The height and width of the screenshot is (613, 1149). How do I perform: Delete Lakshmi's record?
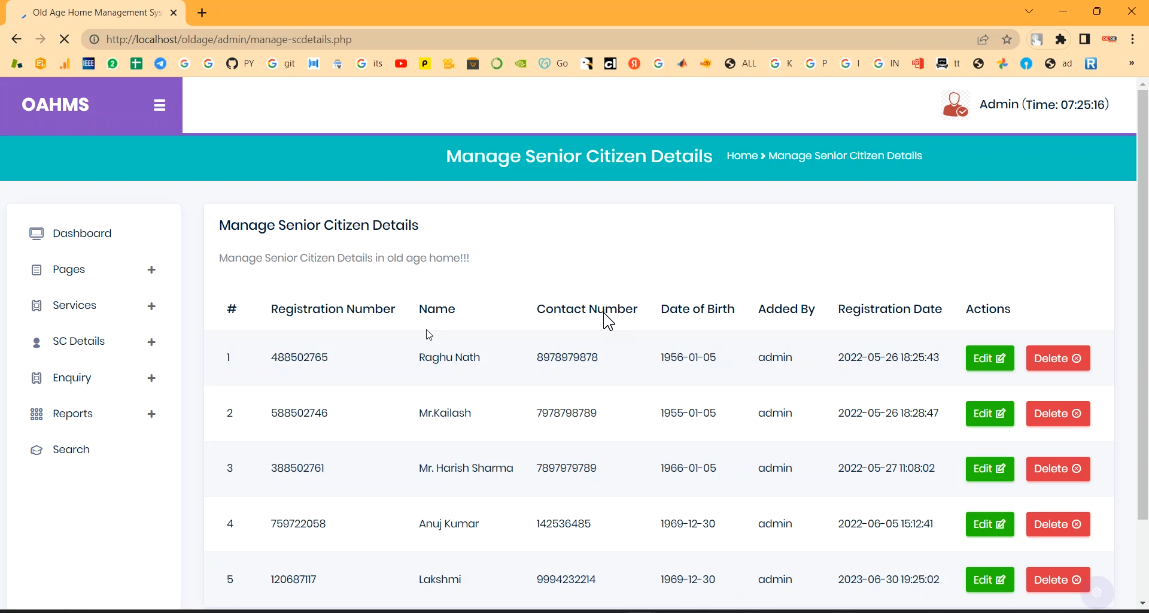point(1057,580)
